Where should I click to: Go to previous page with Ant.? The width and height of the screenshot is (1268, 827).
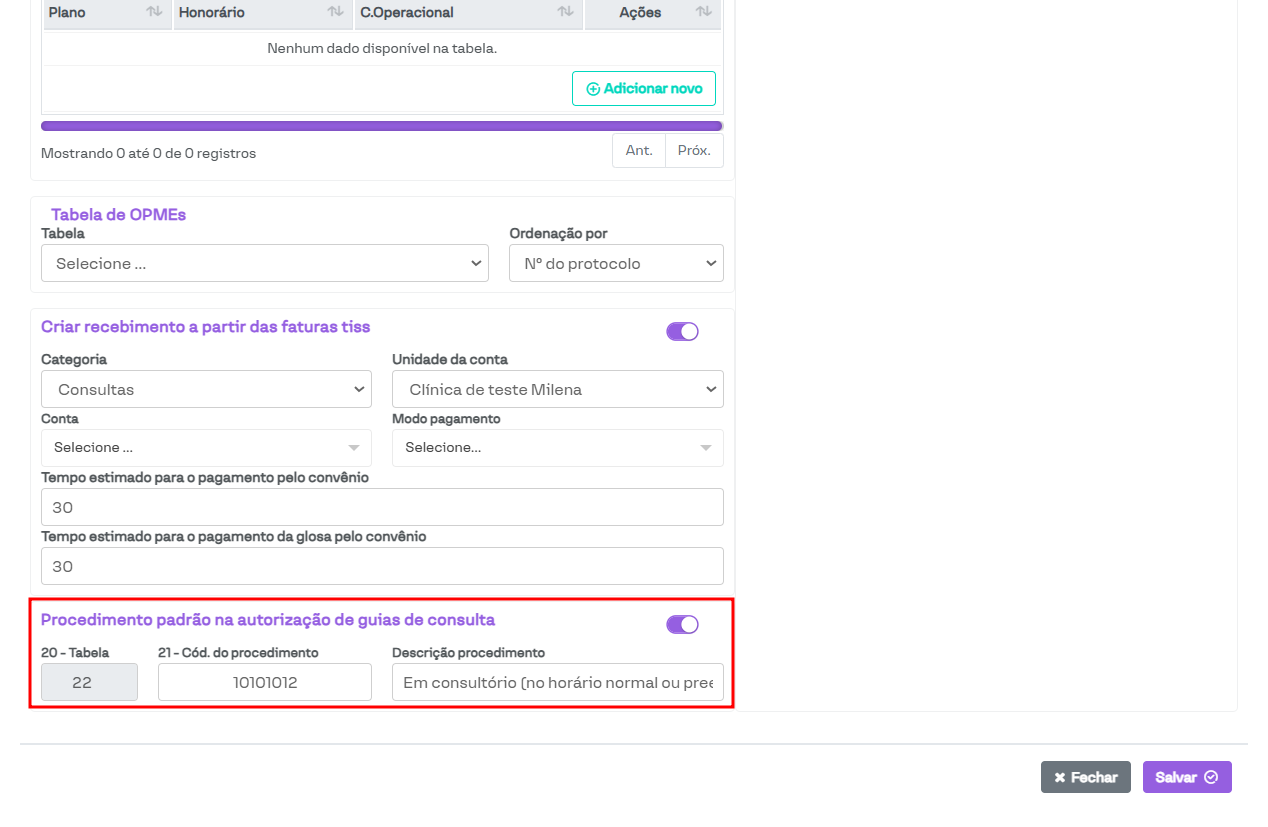(639, 150)
